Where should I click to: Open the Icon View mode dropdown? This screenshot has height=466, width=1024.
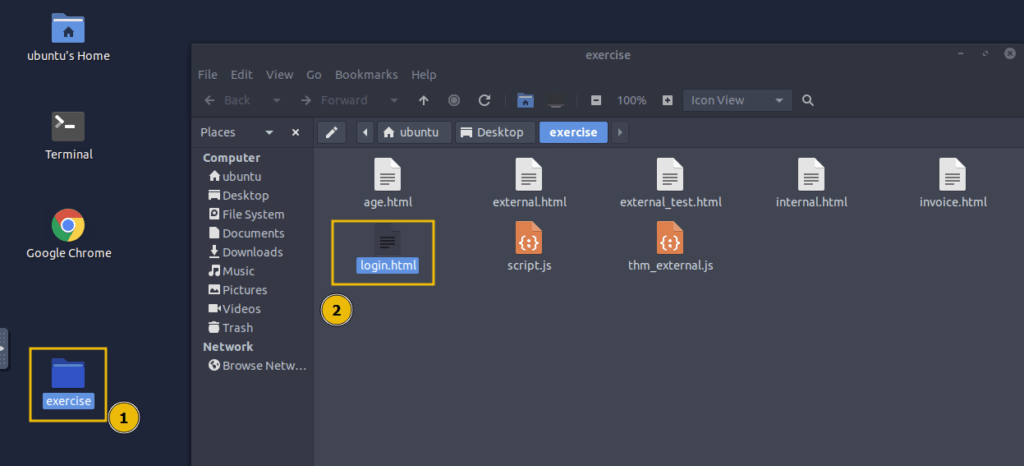click(737, 101)
